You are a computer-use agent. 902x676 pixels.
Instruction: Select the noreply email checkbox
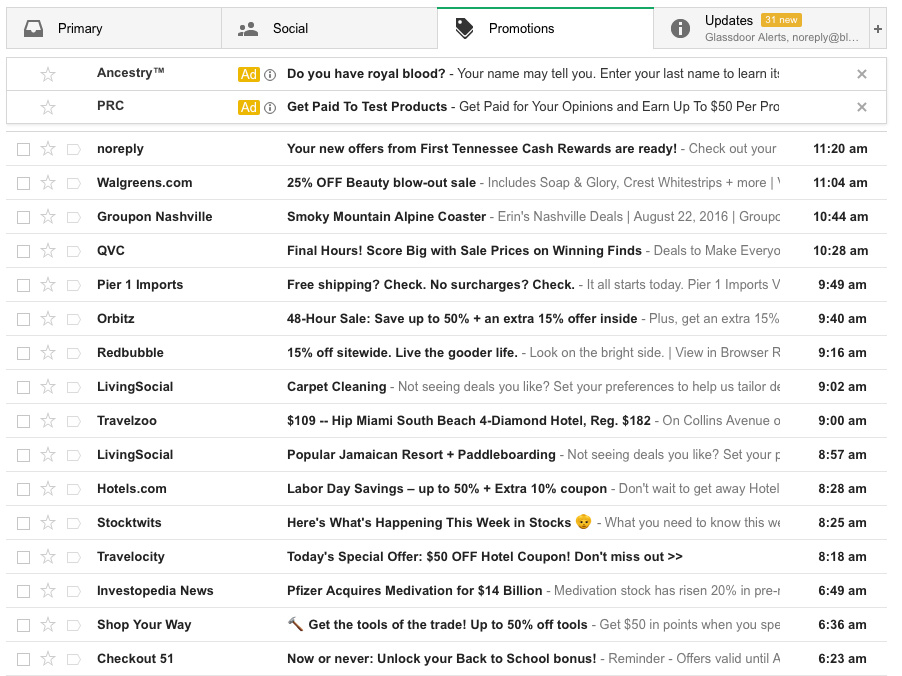[x=24, y=150]
